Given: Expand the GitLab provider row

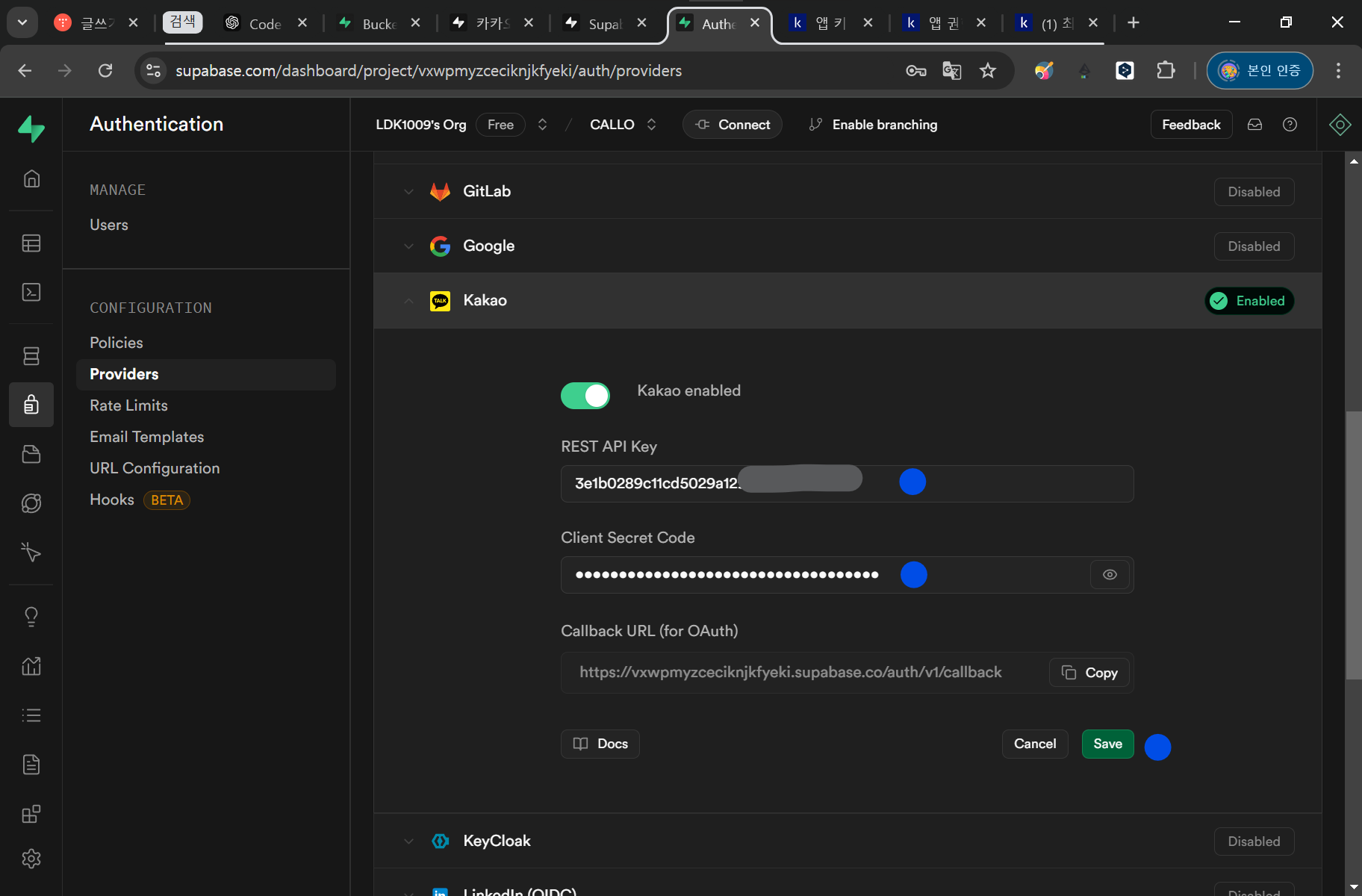Looking at the screenshot, I should 848,191.
